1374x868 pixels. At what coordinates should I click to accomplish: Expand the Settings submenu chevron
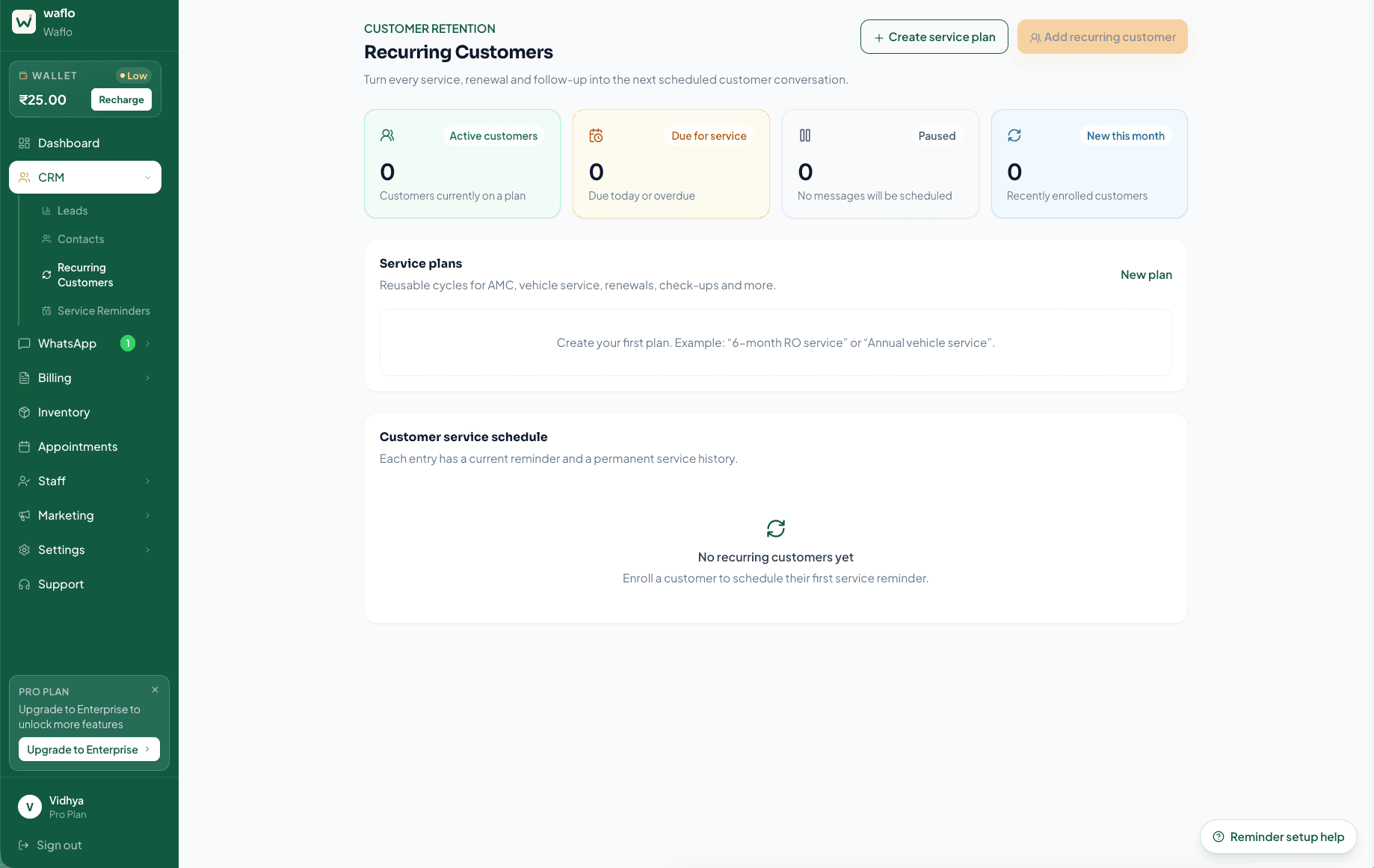click(x=147, y=550)
